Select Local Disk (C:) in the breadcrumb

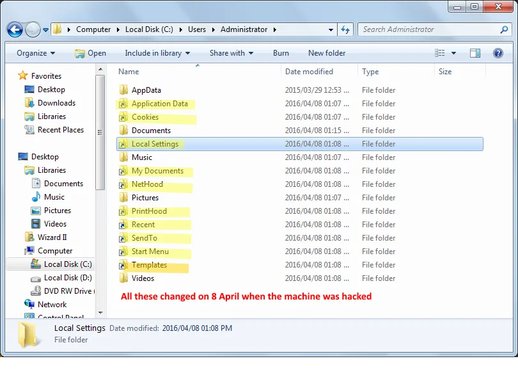pos(149,29)
